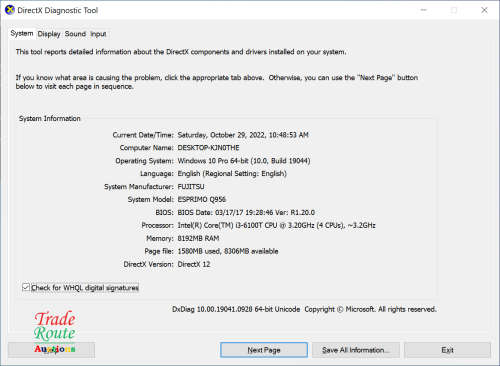Click the DirectX icon in the title bar
This screenshot has width=500, height=366.
click(10, 10)
